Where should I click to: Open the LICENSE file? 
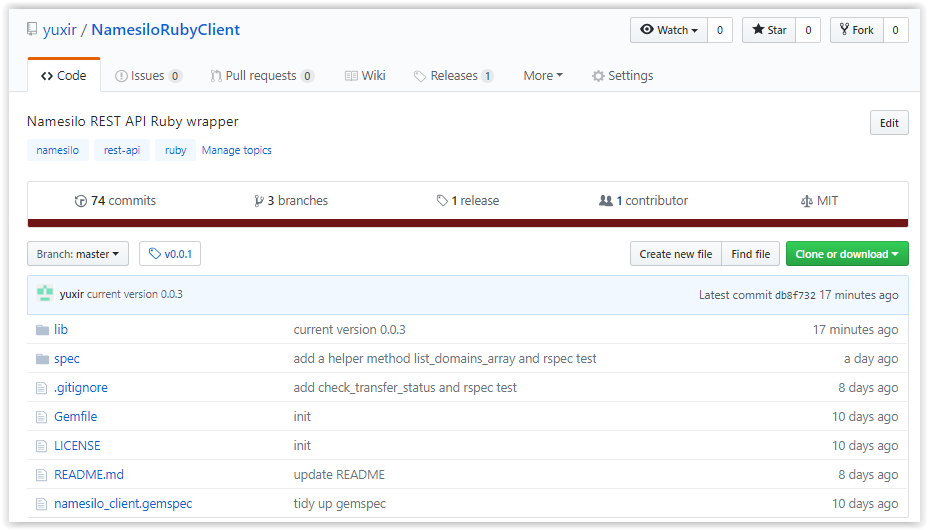point(78,445)
